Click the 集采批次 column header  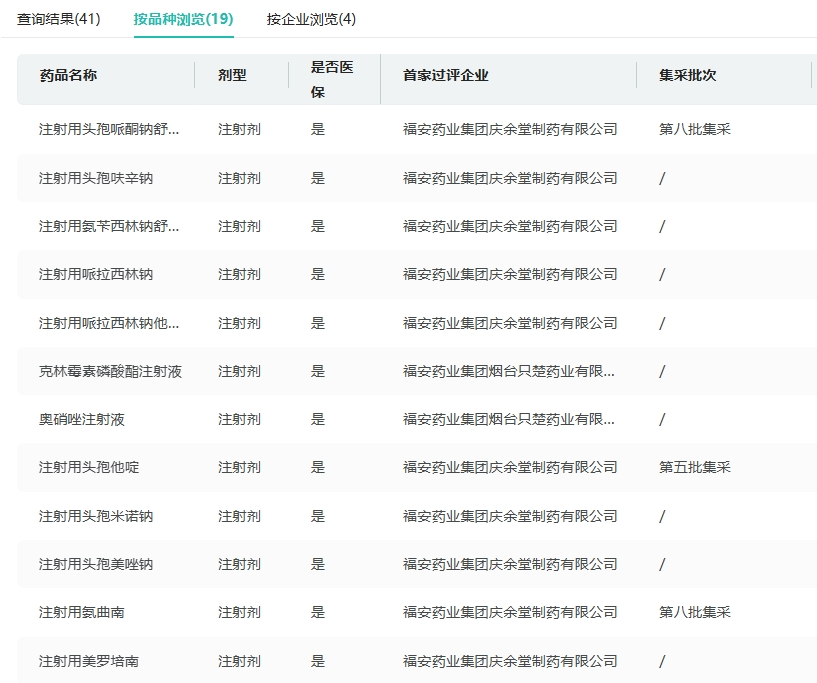click(687, 75)
